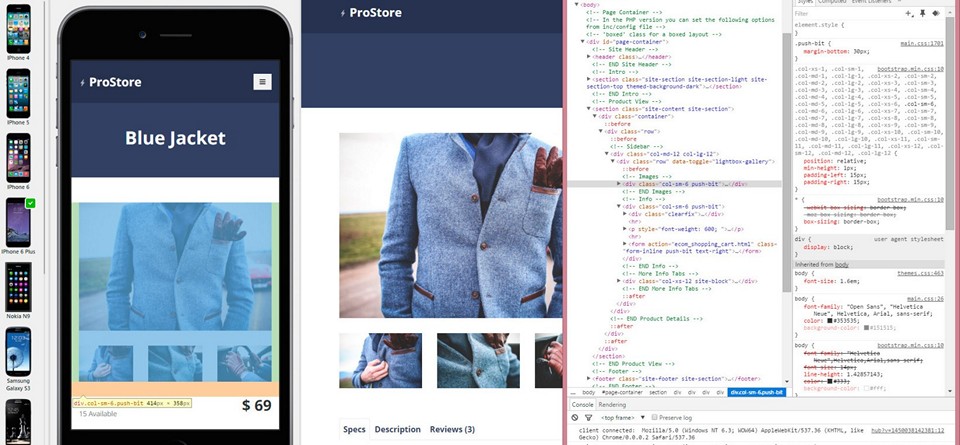Click the #353535 color swatch

pos(829,320)
